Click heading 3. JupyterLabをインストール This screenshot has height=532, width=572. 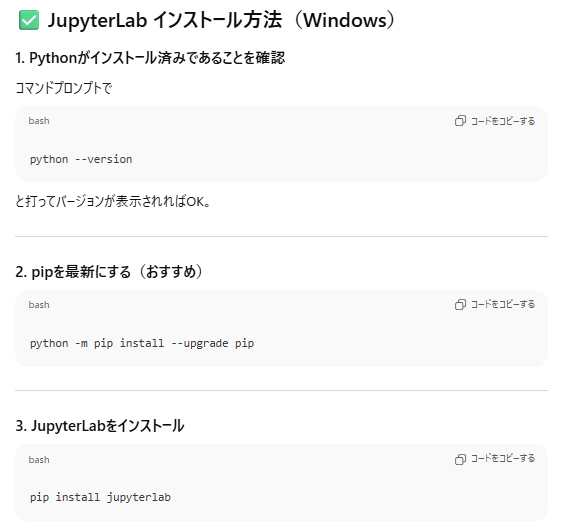pyautogui.click(x=100, y=426)
